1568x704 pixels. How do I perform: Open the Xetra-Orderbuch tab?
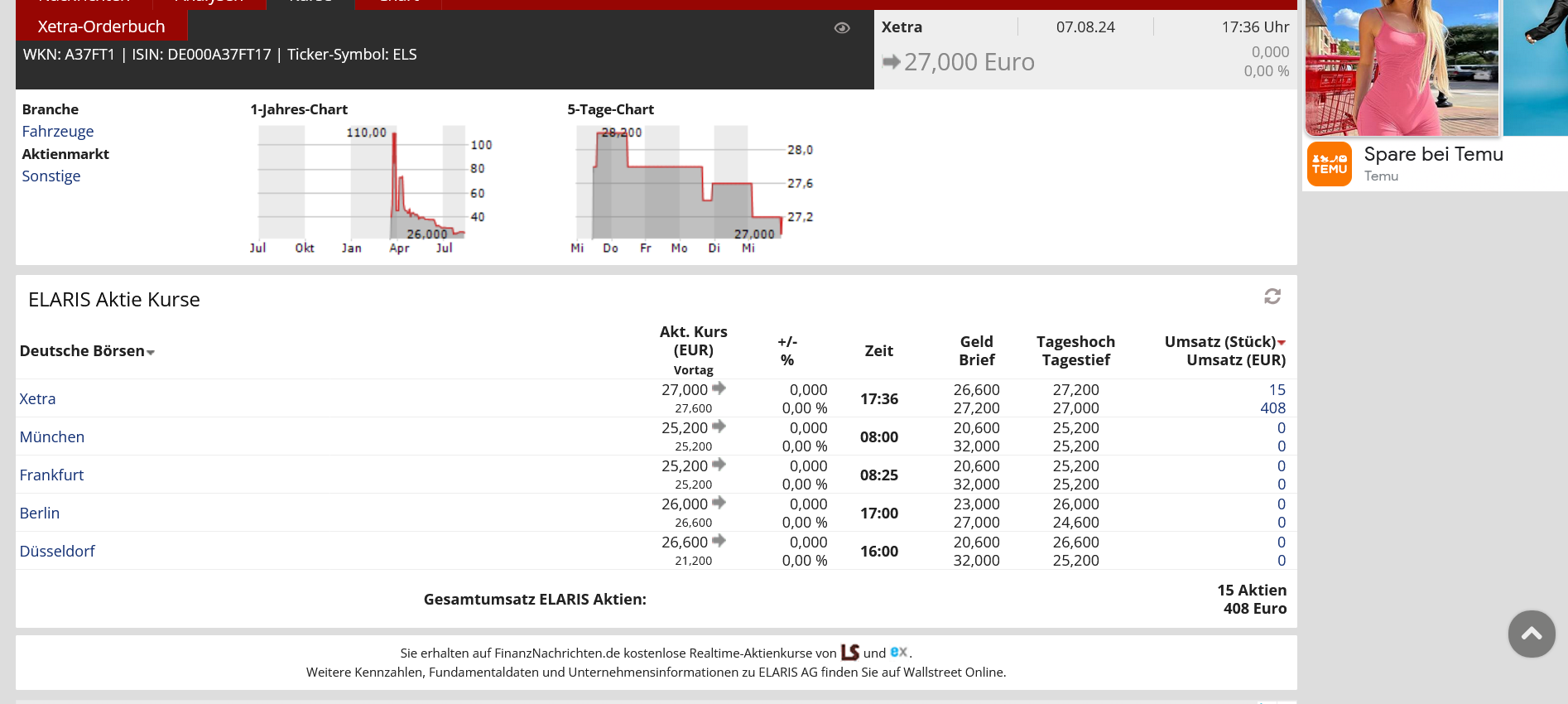pos(101,27)
